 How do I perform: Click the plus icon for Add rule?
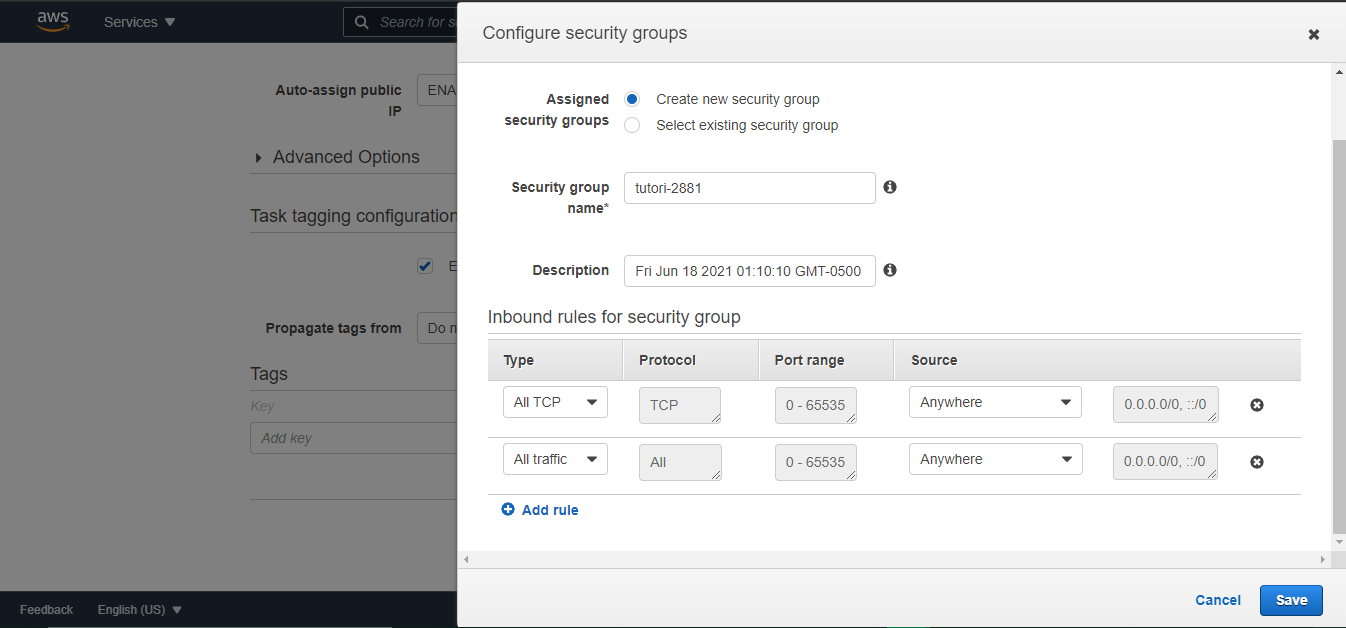point(508,509)
